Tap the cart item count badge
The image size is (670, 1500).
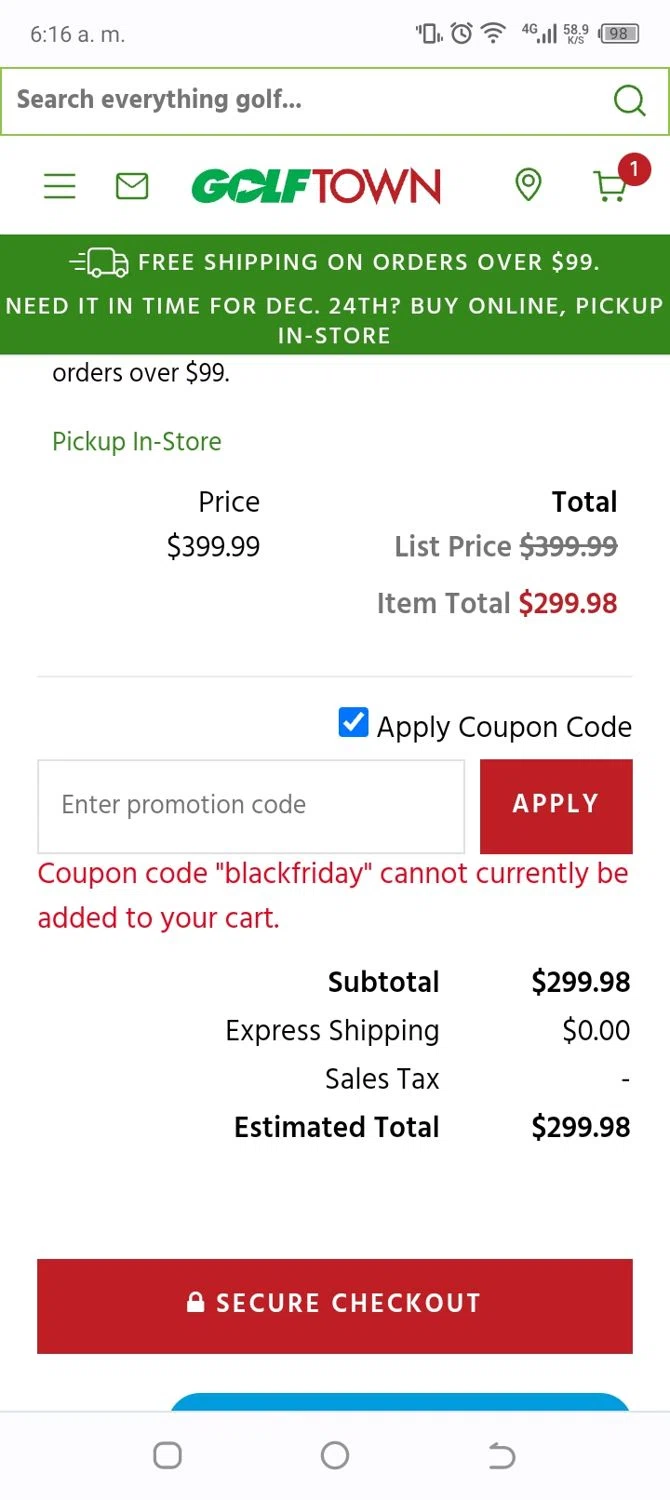(634, 169)
